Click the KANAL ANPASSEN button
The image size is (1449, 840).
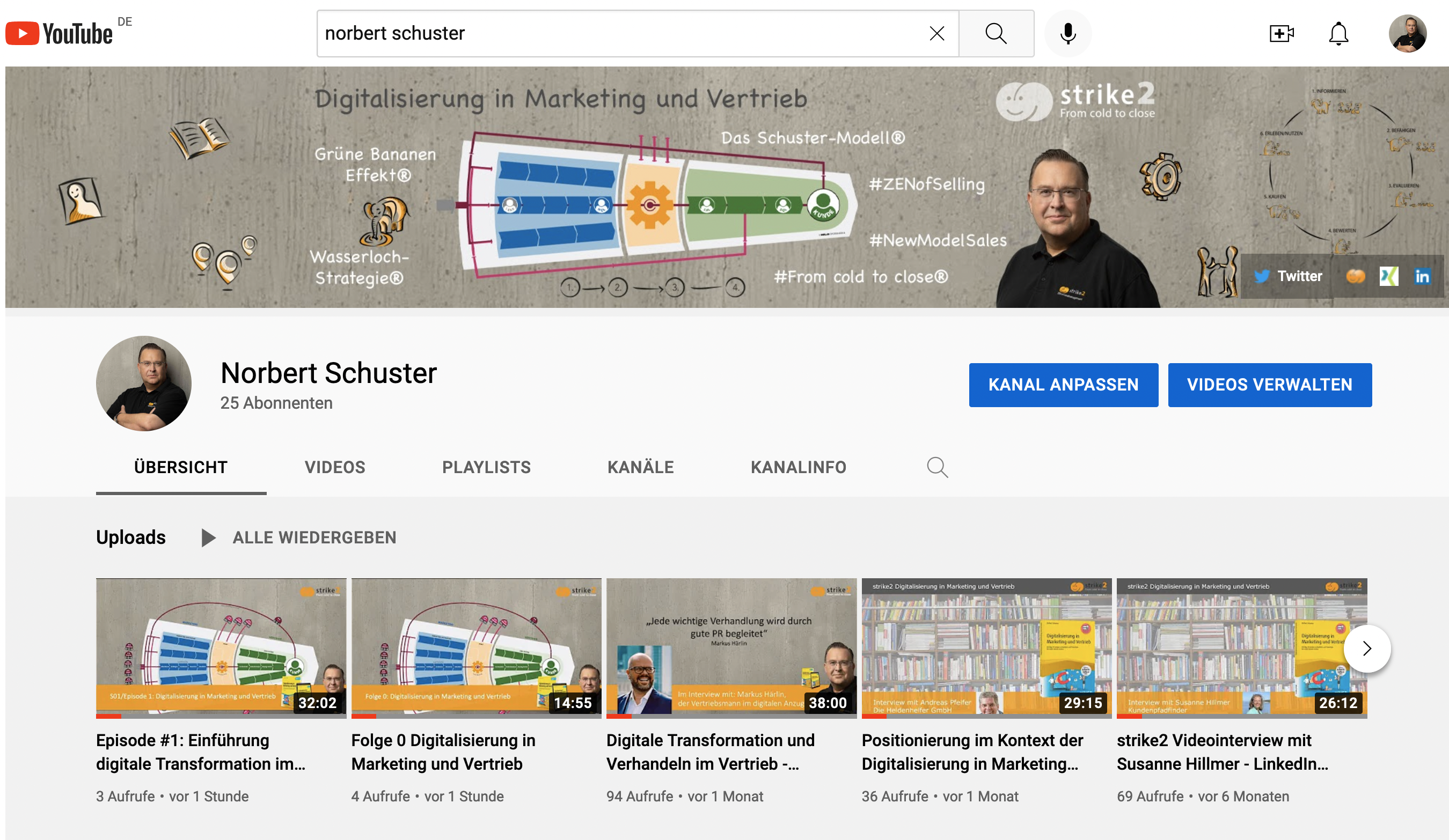click(x=1063, y=385)
